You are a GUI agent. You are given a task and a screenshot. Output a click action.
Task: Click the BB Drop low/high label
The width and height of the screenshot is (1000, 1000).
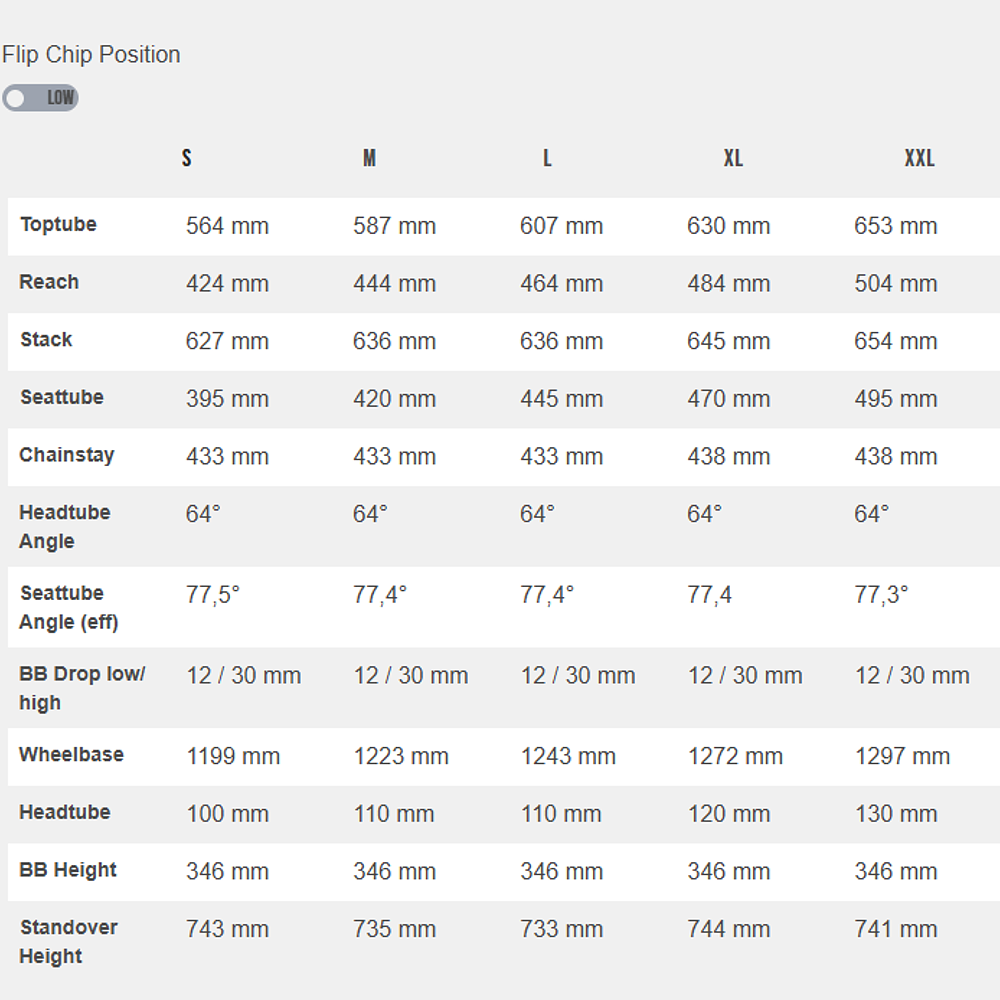[x=81, y=688]
